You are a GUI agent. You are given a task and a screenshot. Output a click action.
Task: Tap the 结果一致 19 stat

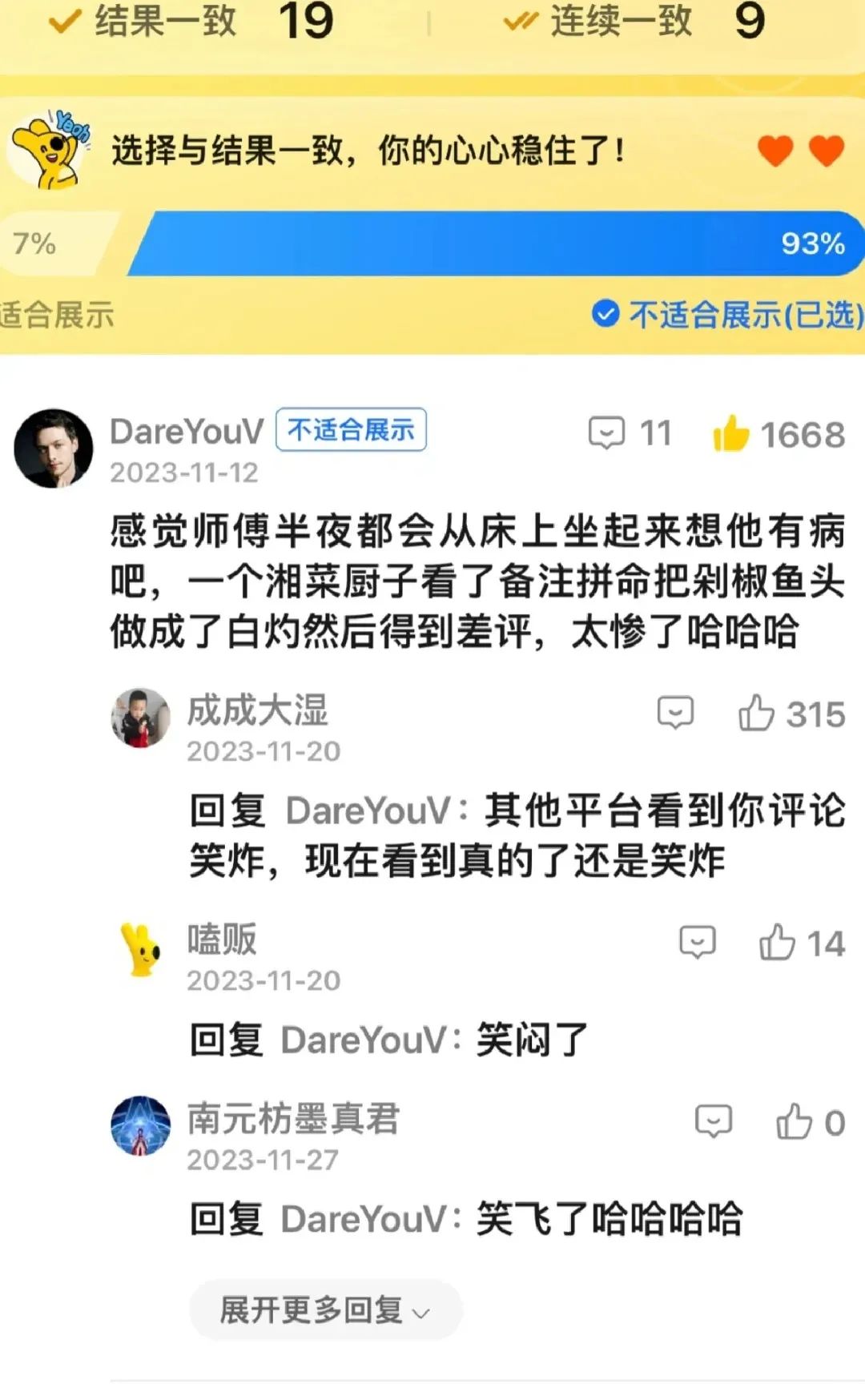(191, 21)
